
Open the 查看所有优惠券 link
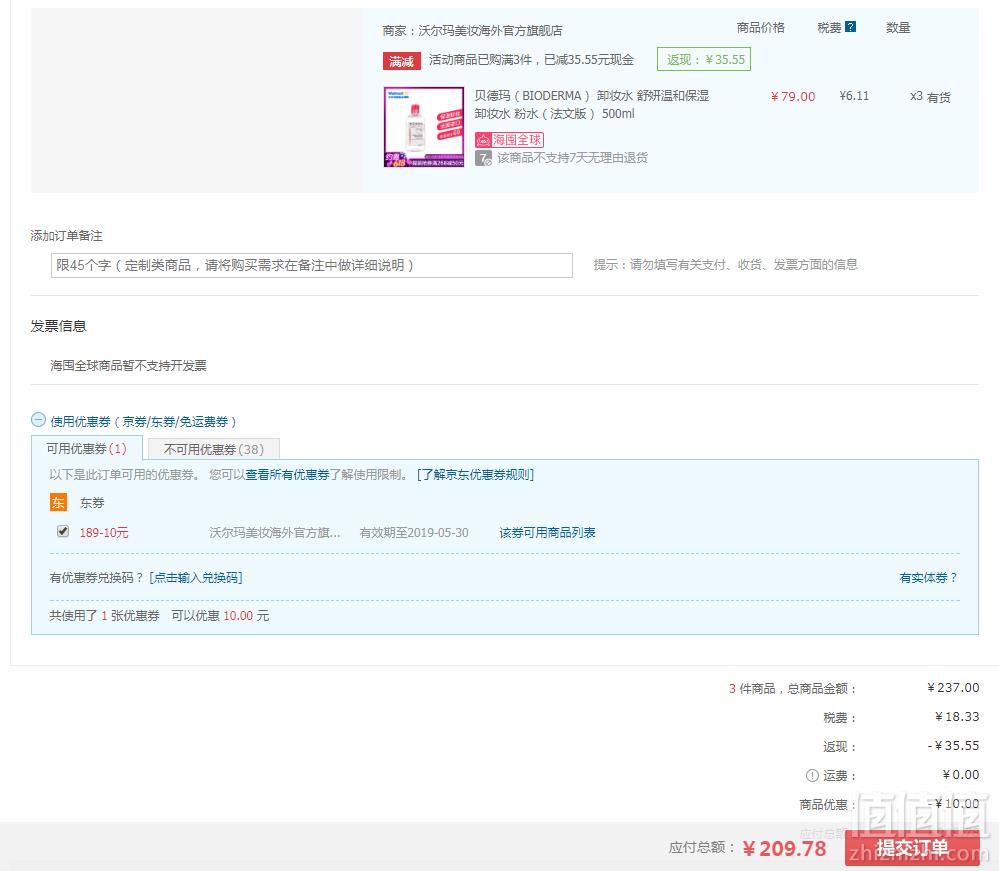pyautogui.click(x=287, y=475)
